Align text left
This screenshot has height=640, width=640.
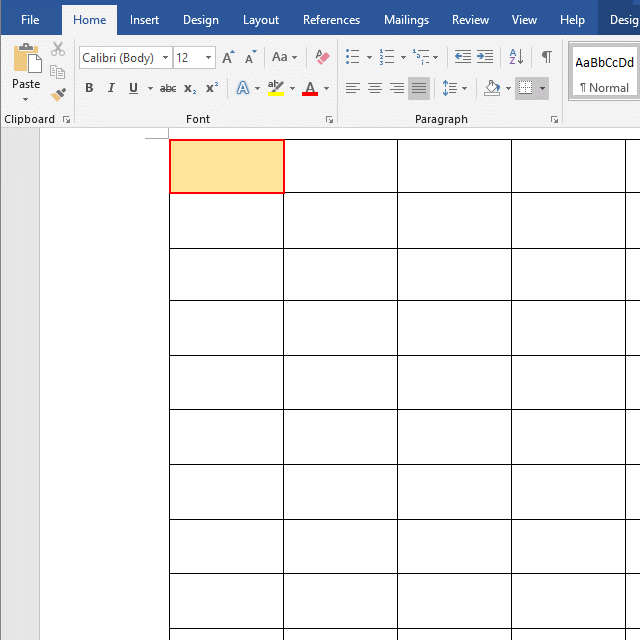click(x=353, y=88)
